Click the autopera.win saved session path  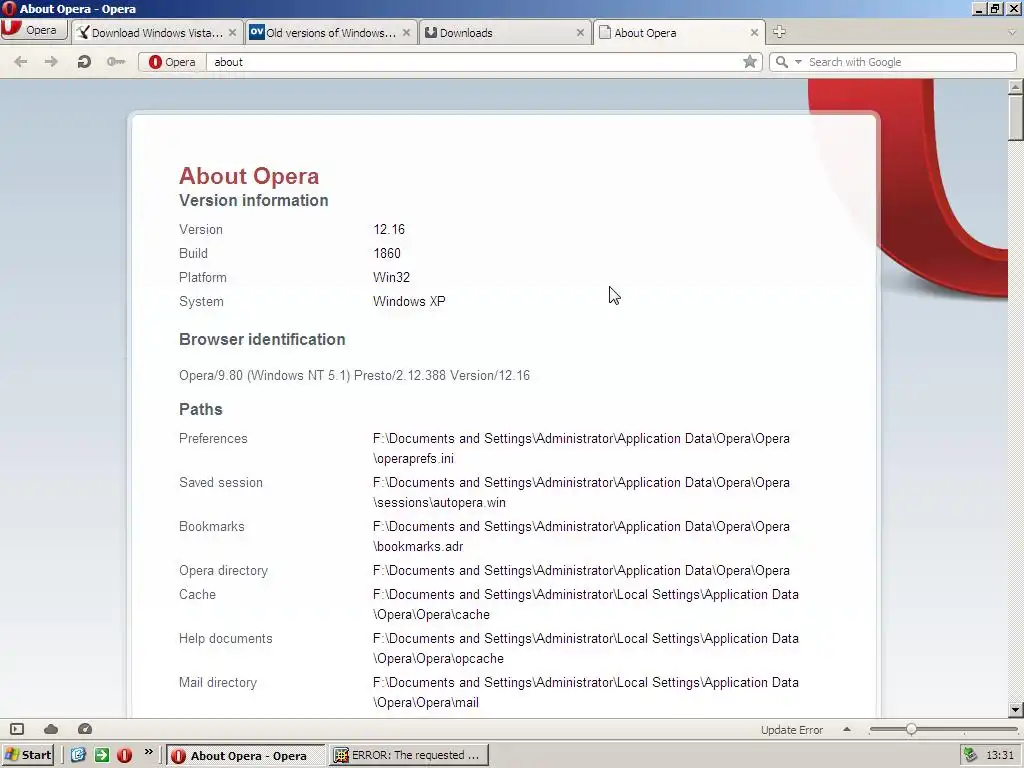[581, 492]
